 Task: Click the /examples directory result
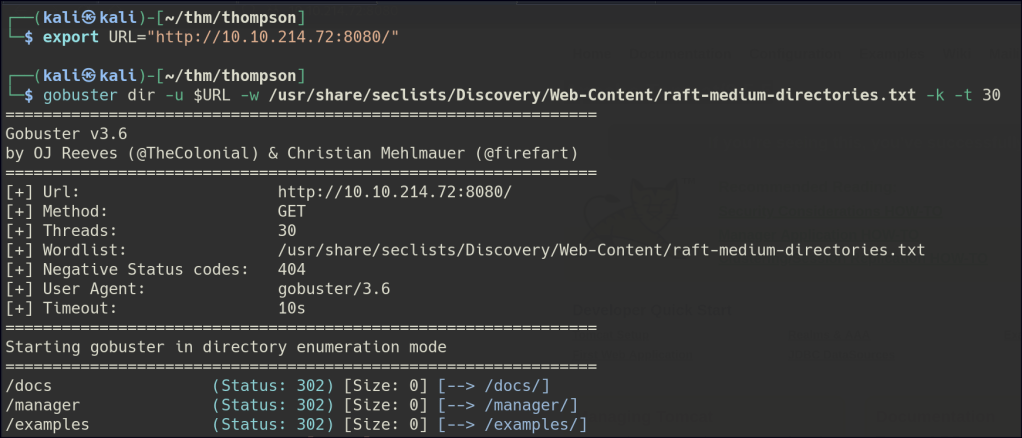pyautogui.click(x=46, y=424)
